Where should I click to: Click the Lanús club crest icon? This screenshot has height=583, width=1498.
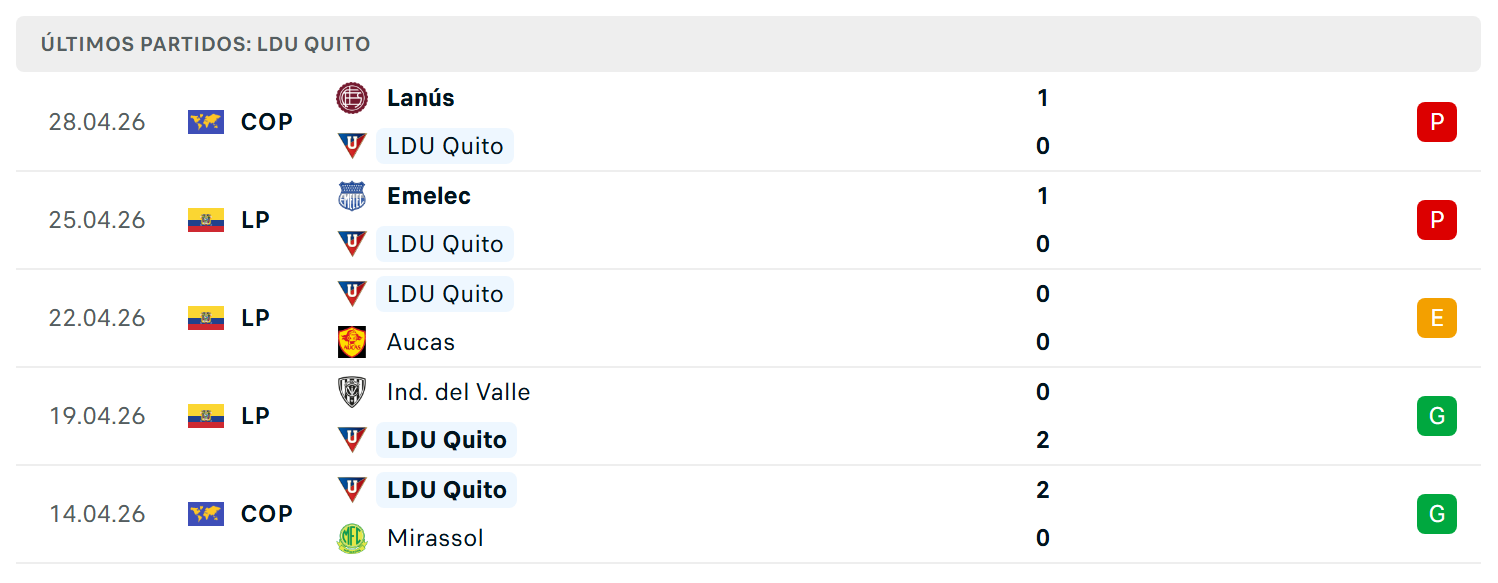pos(352,98)
